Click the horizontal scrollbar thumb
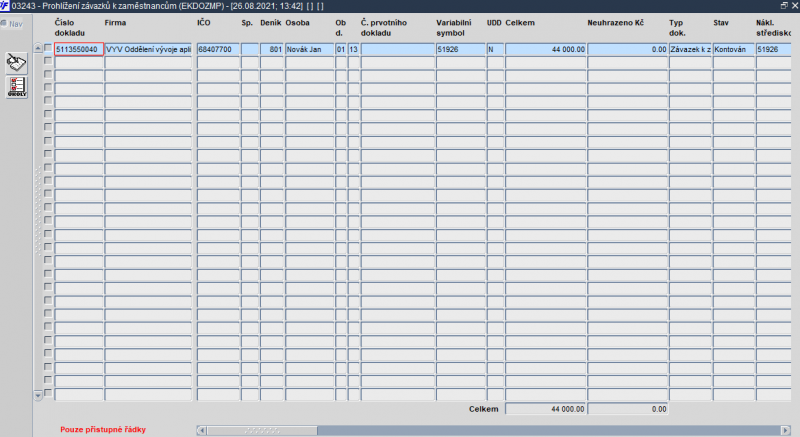The width and height of the screenshot is (800, 437). click(x=262, y=430)
